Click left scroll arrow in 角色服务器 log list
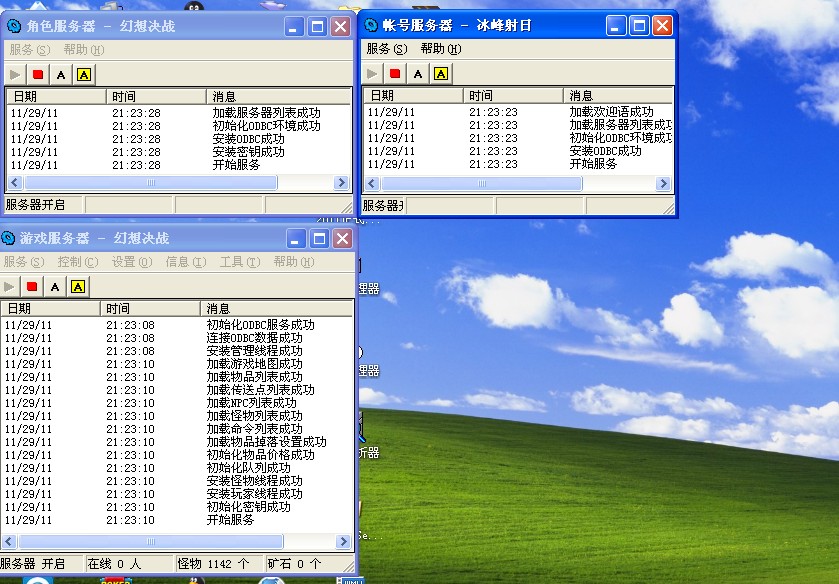839x584 pixels. (14, 184)
